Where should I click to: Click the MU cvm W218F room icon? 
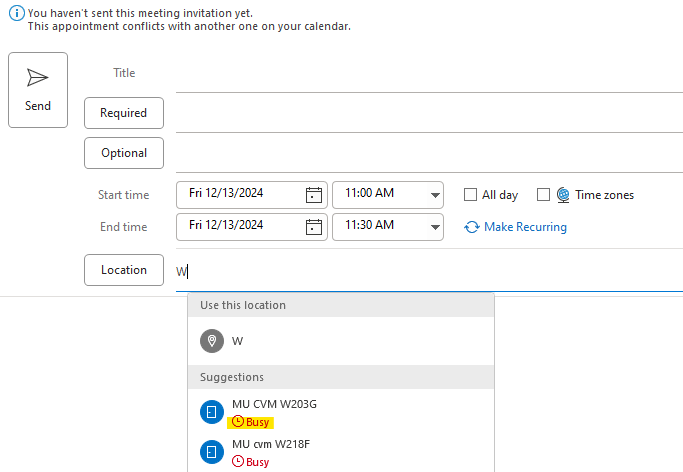pyautogui.click(x=212, y=452)
